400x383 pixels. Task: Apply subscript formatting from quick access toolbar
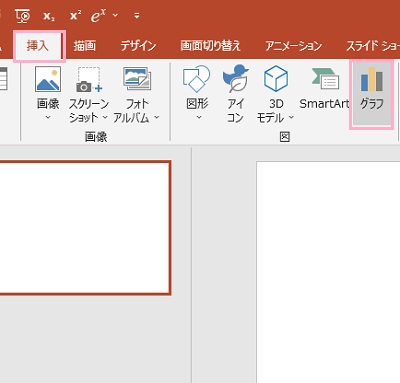pos(49,16)
